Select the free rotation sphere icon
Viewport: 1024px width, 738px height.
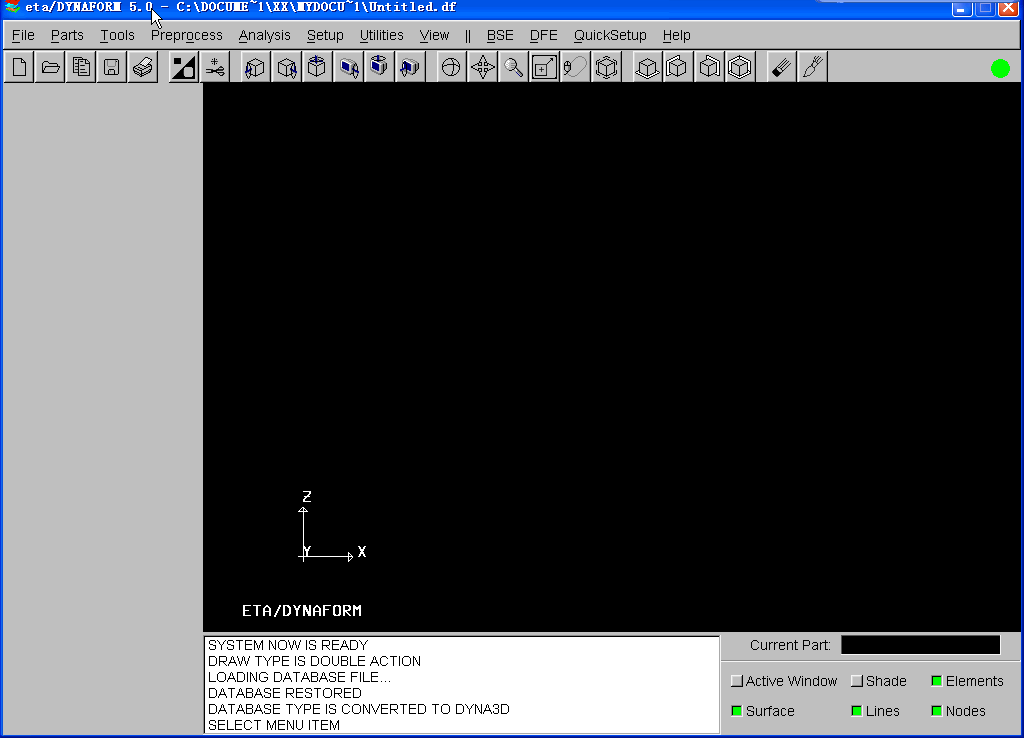pos(451,67)
